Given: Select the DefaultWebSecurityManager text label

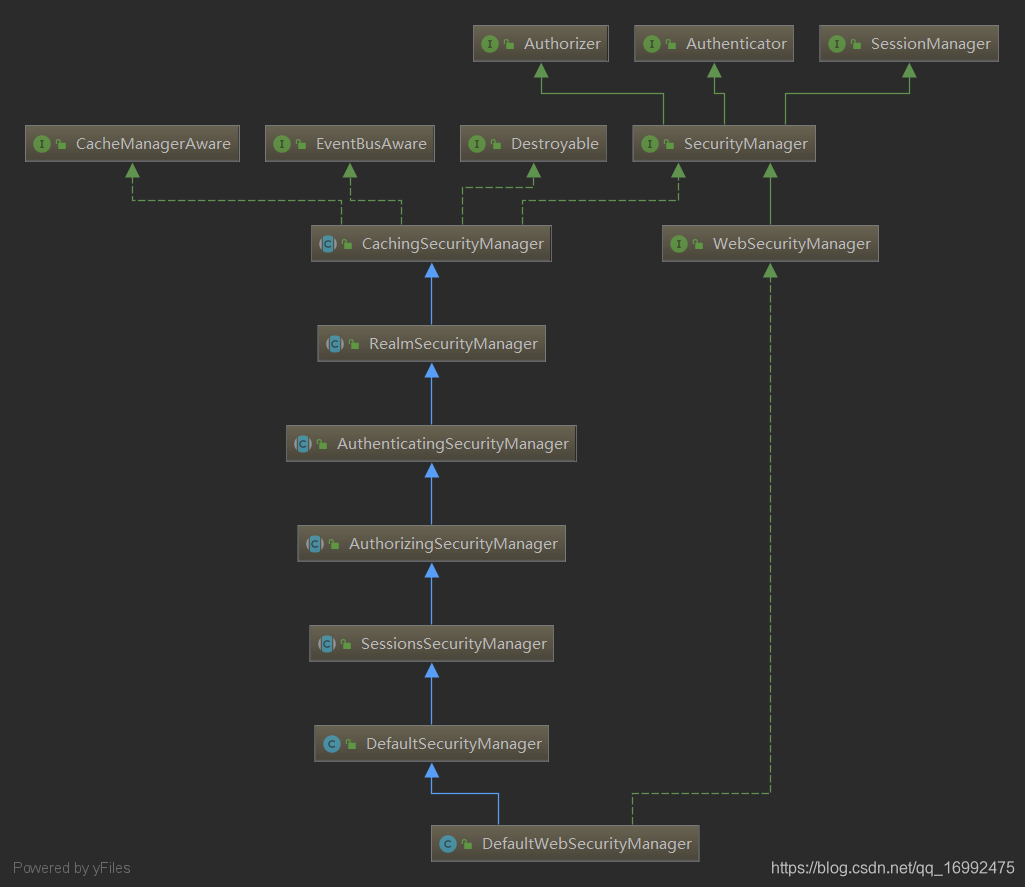Looking at the screenshot, I should click(586, 845).
